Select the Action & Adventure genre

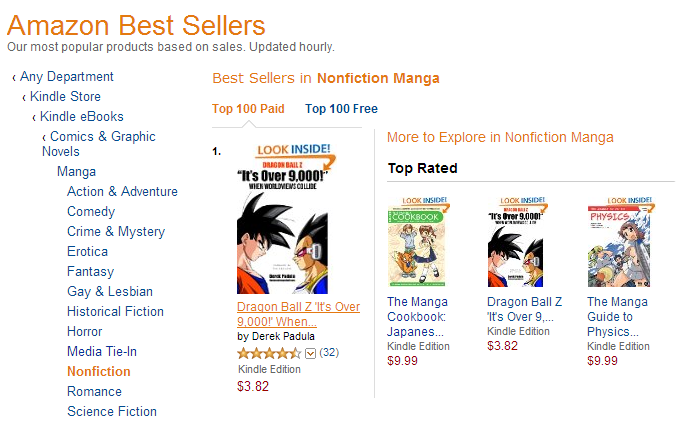(122, 192)
